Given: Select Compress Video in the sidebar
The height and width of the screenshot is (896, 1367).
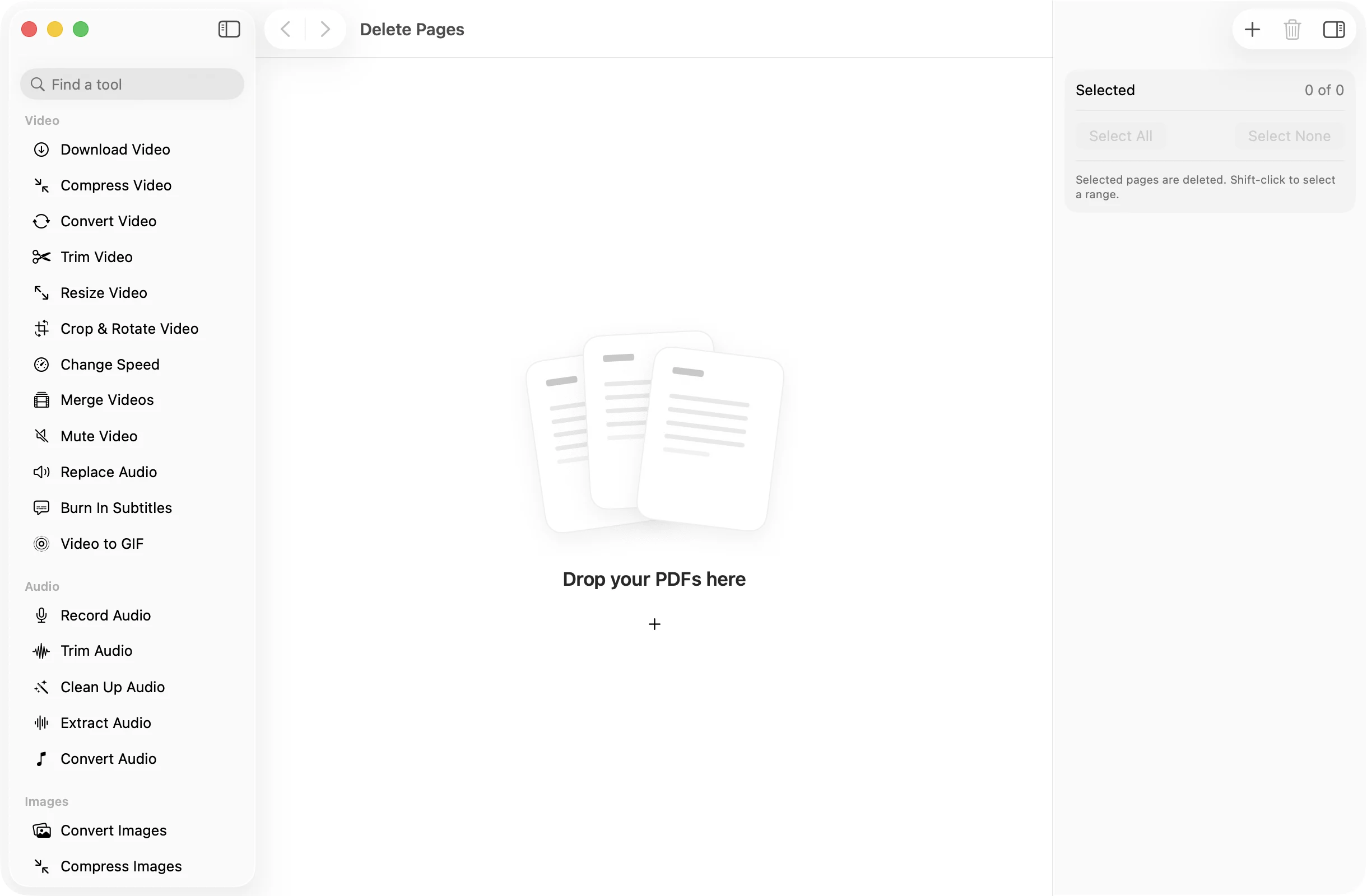Looking at the screenshot, I should pos(132,185).
